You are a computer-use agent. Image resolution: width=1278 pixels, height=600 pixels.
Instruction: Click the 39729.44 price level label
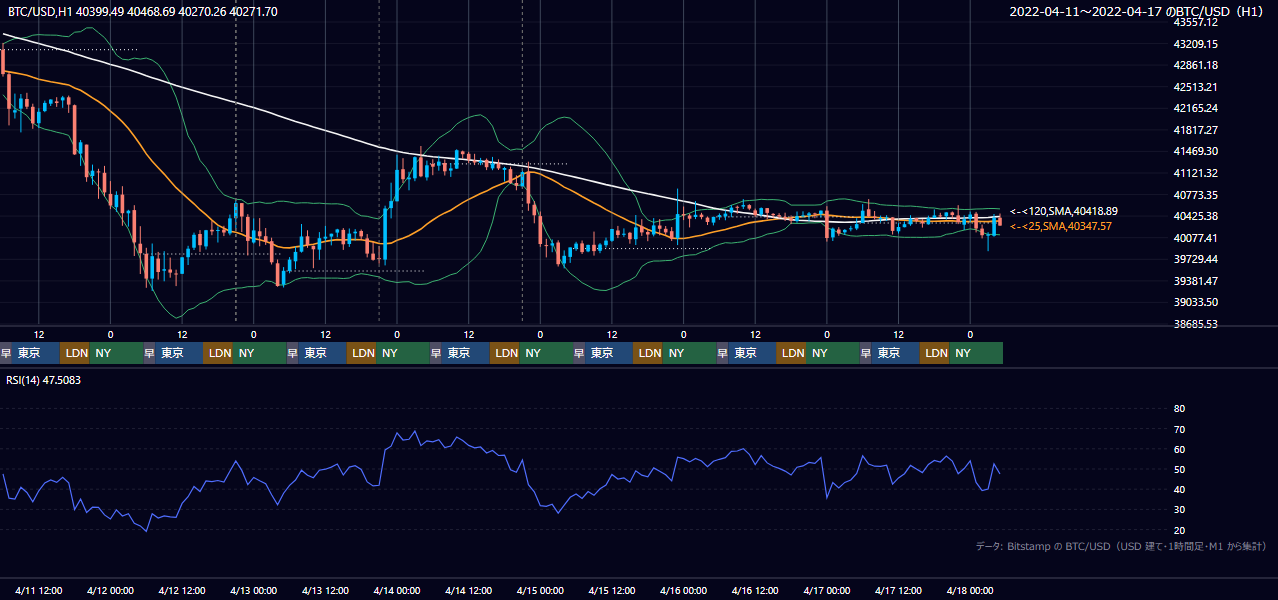tap(1195, 259)
